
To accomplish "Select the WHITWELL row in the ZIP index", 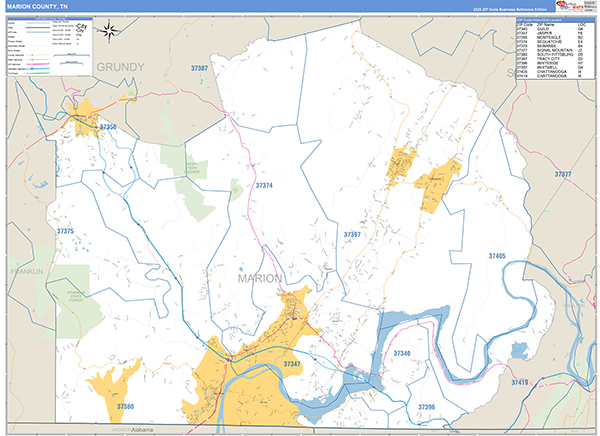I will (550, 67).
